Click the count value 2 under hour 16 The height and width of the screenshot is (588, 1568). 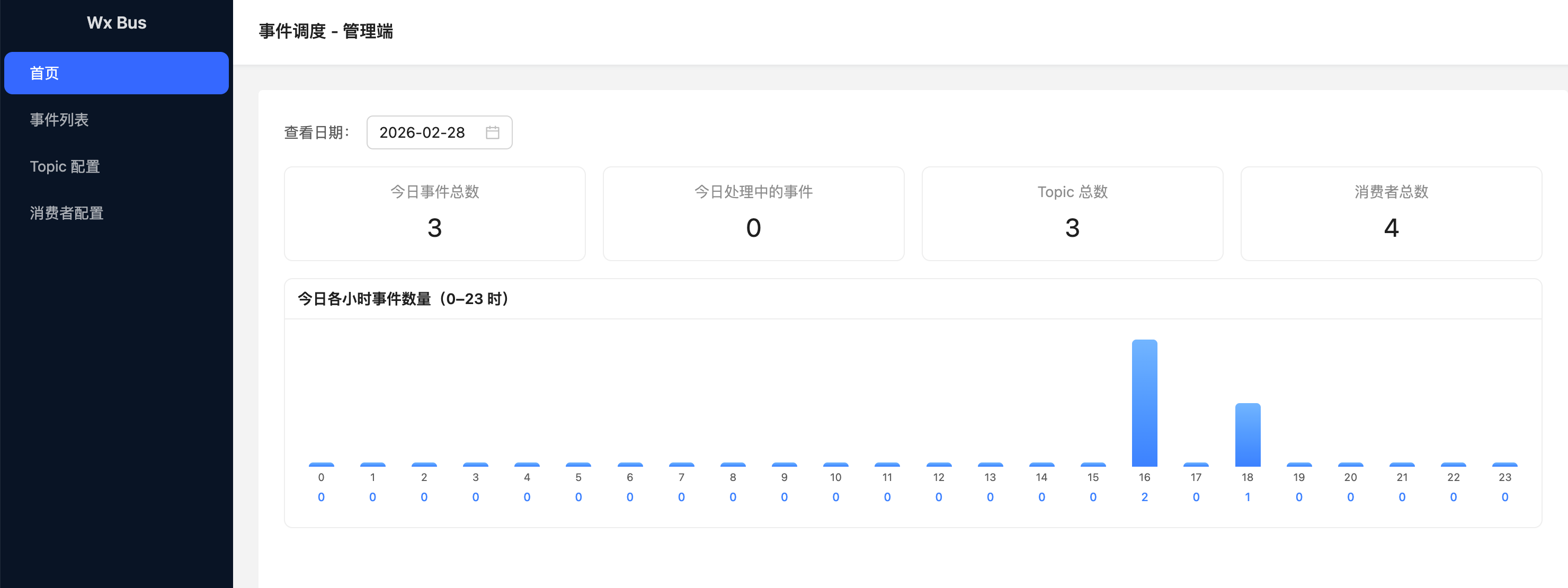click(x=1144, y=497)
